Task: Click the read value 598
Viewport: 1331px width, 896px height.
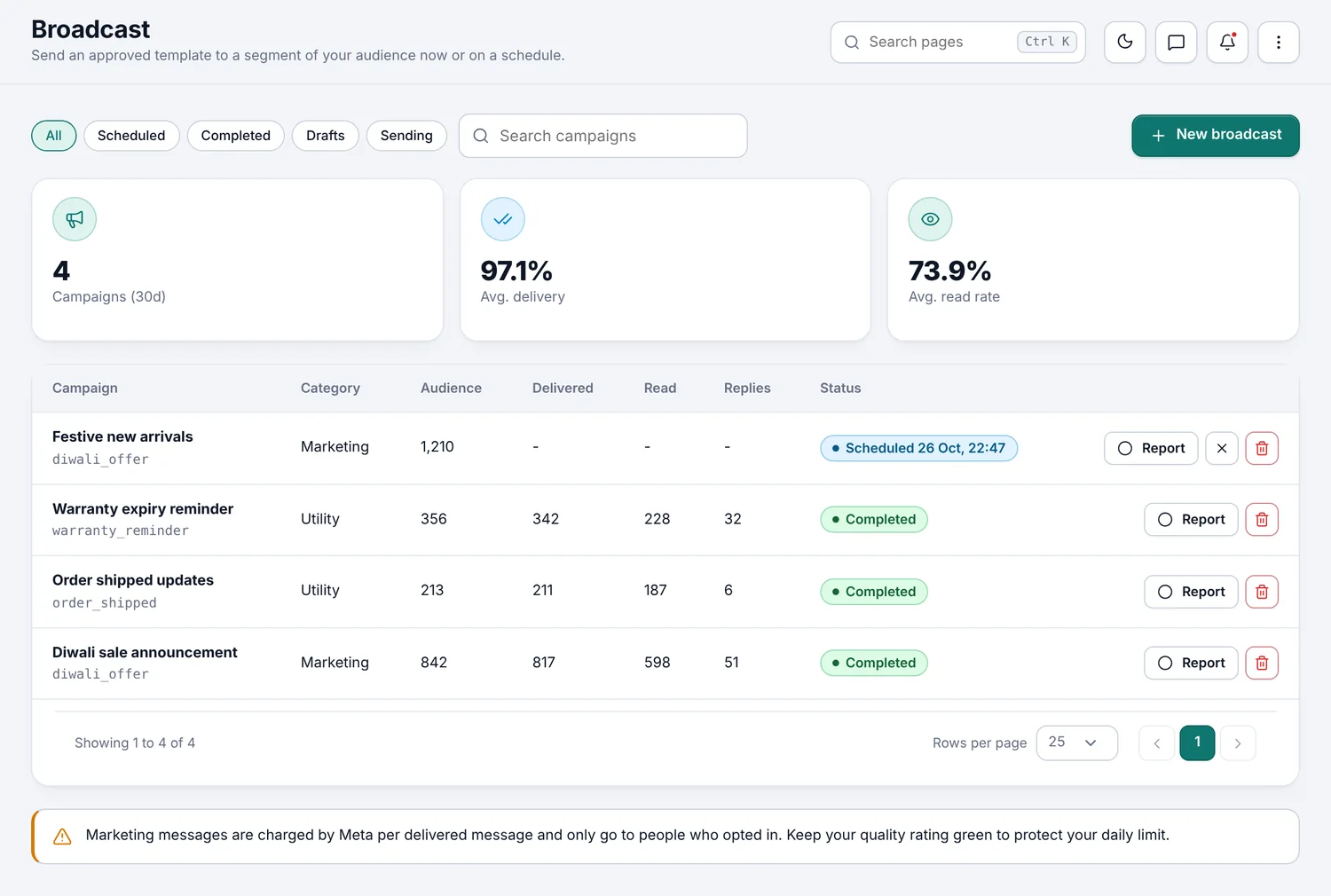Action: tap(658, 663)
